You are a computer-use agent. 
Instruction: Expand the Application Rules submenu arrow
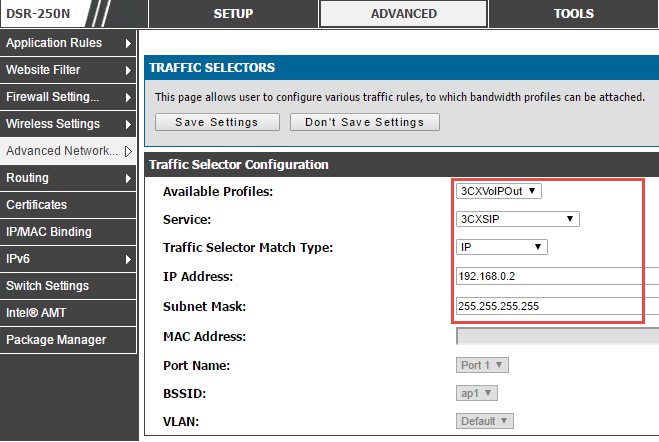[128, 43]
